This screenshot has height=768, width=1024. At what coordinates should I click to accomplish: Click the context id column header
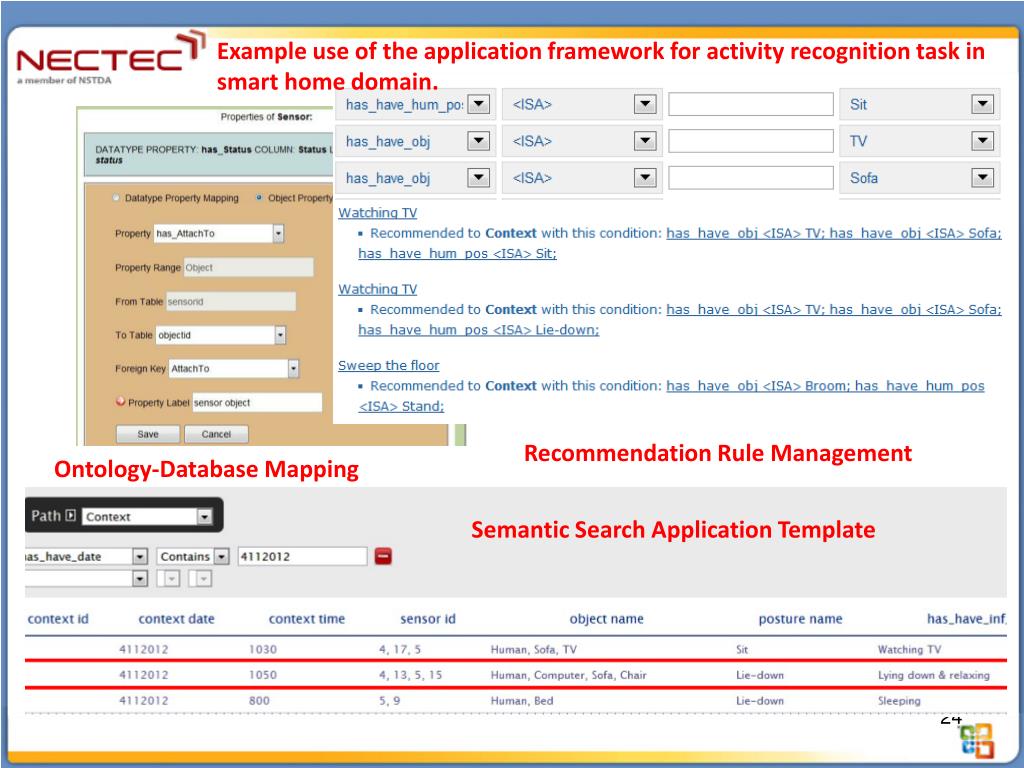click(x=57, y=619)
